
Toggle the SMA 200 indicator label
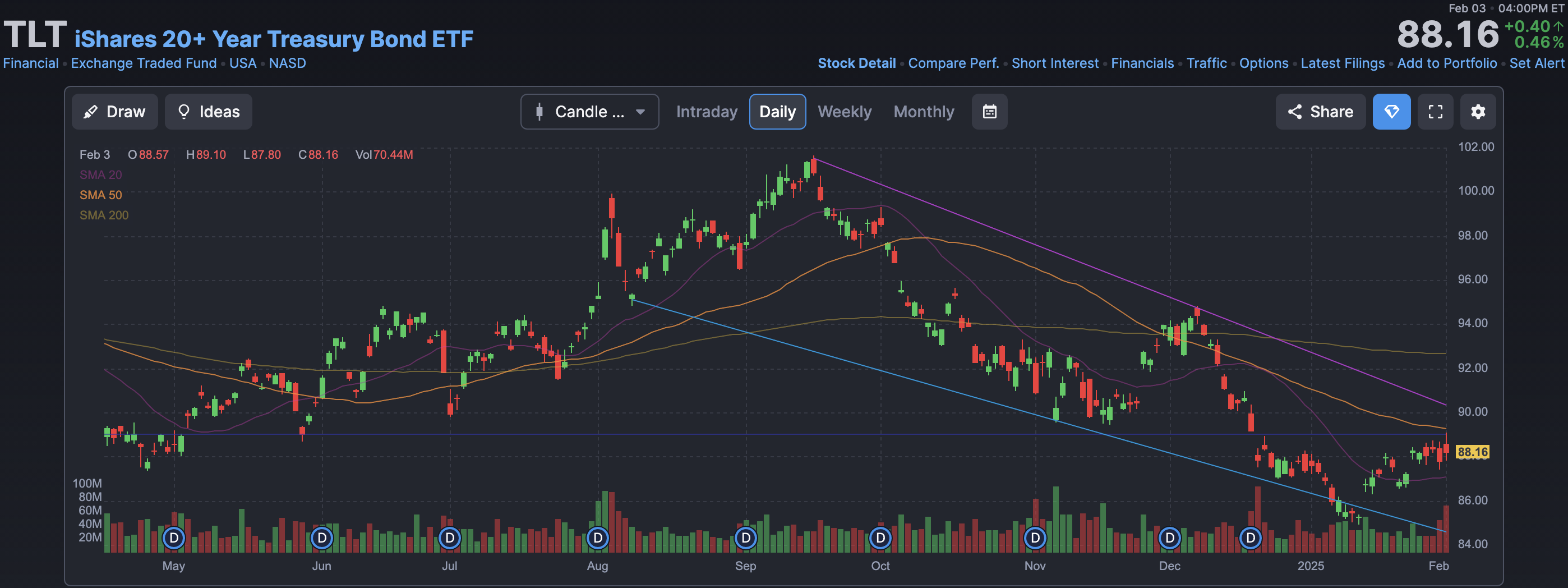pos(104,215)
